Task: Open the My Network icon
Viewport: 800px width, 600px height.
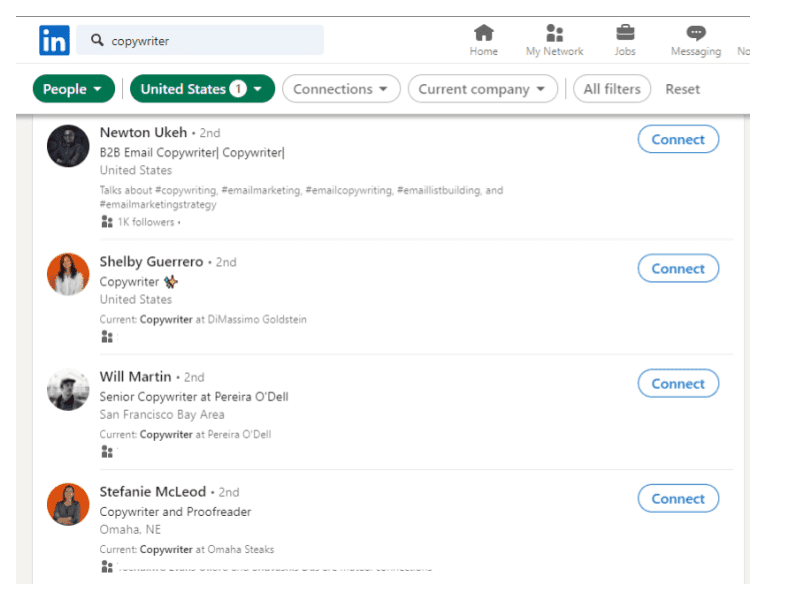Action: pyautogui.click(x=555, y=34)
